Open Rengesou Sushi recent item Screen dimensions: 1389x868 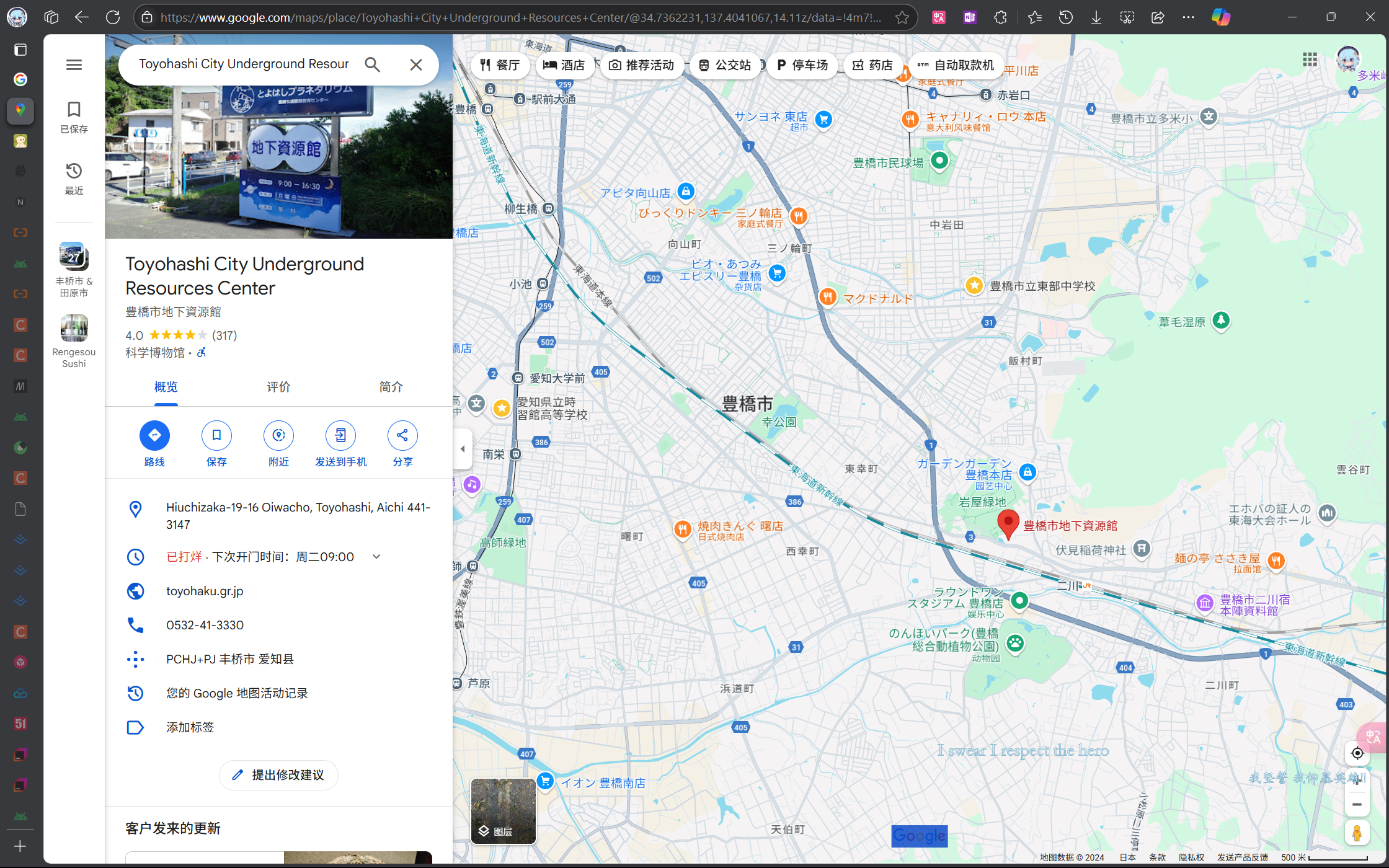[74, 341]
